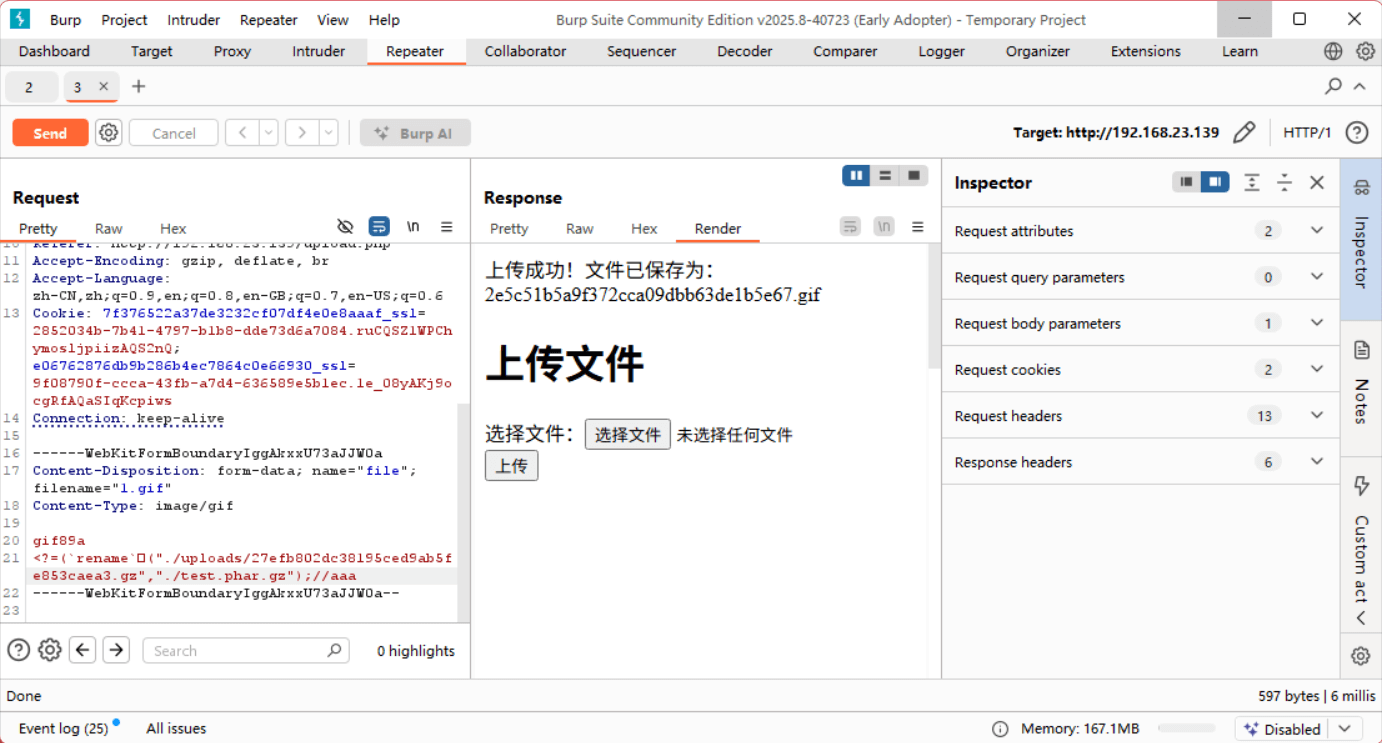
Task: Close the Inspector panel
Action: pyautogui.click(x=1317, y=182)
